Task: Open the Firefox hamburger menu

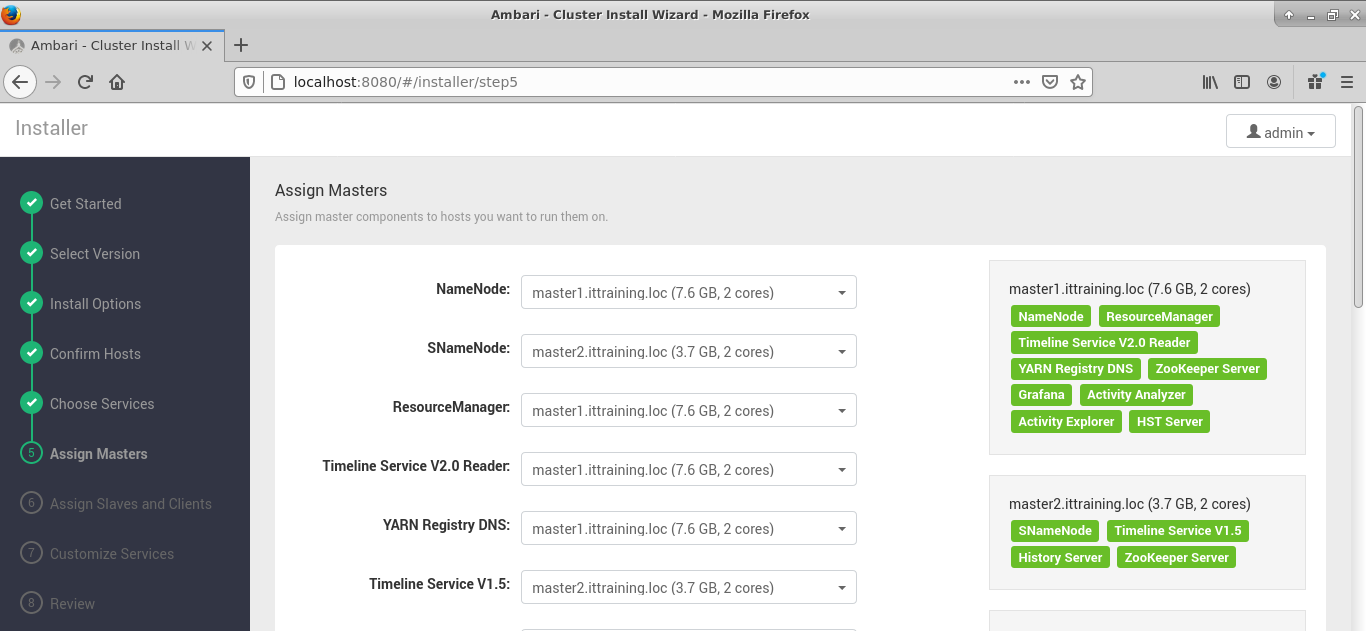Action: click(1346, 82)
